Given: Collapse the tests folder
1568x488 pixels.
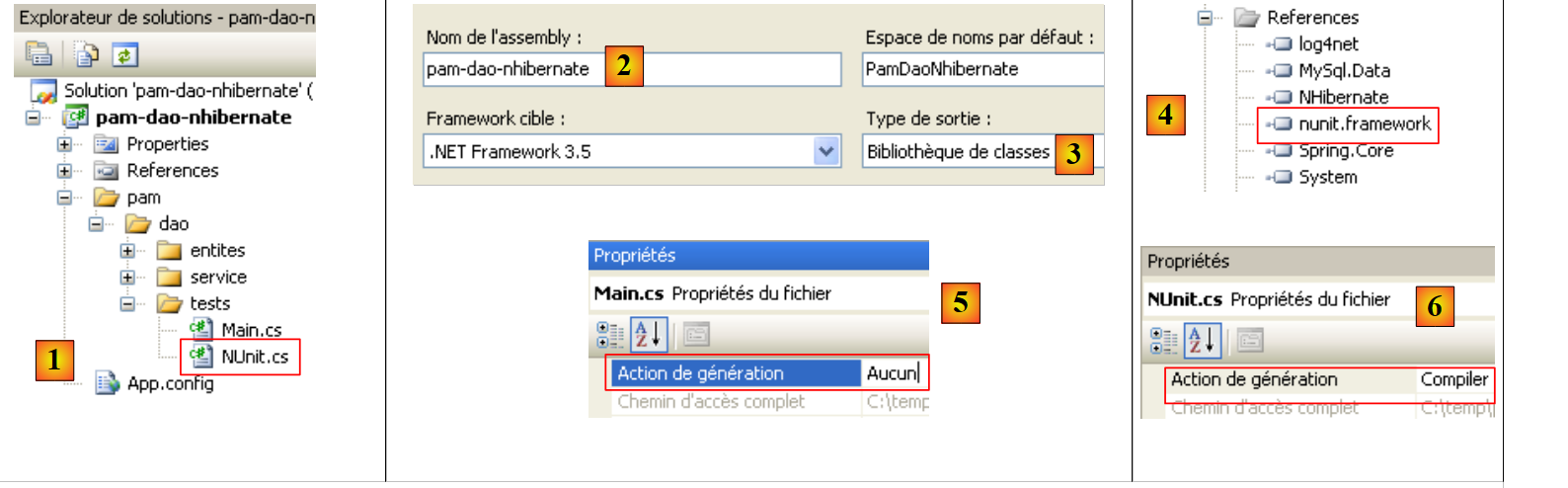Looking at the screenshot, I should coord(127,304).
